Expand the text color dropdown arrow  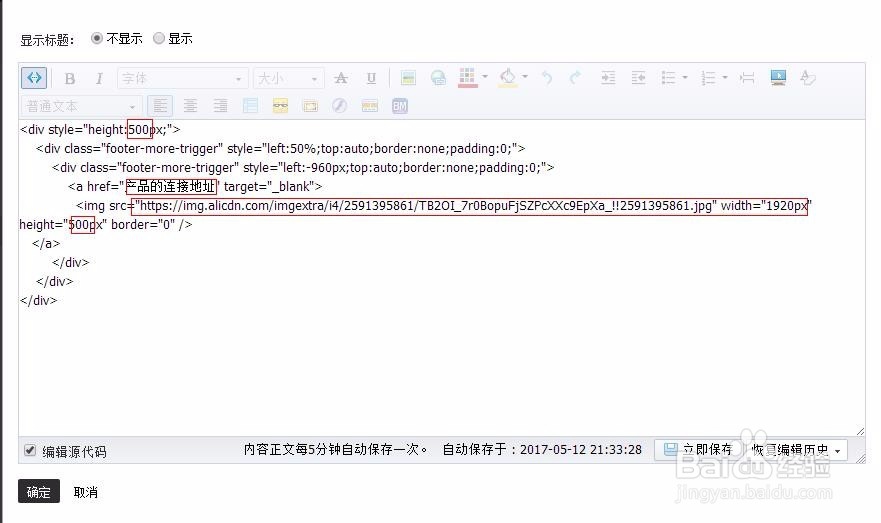tap(484, 77)
